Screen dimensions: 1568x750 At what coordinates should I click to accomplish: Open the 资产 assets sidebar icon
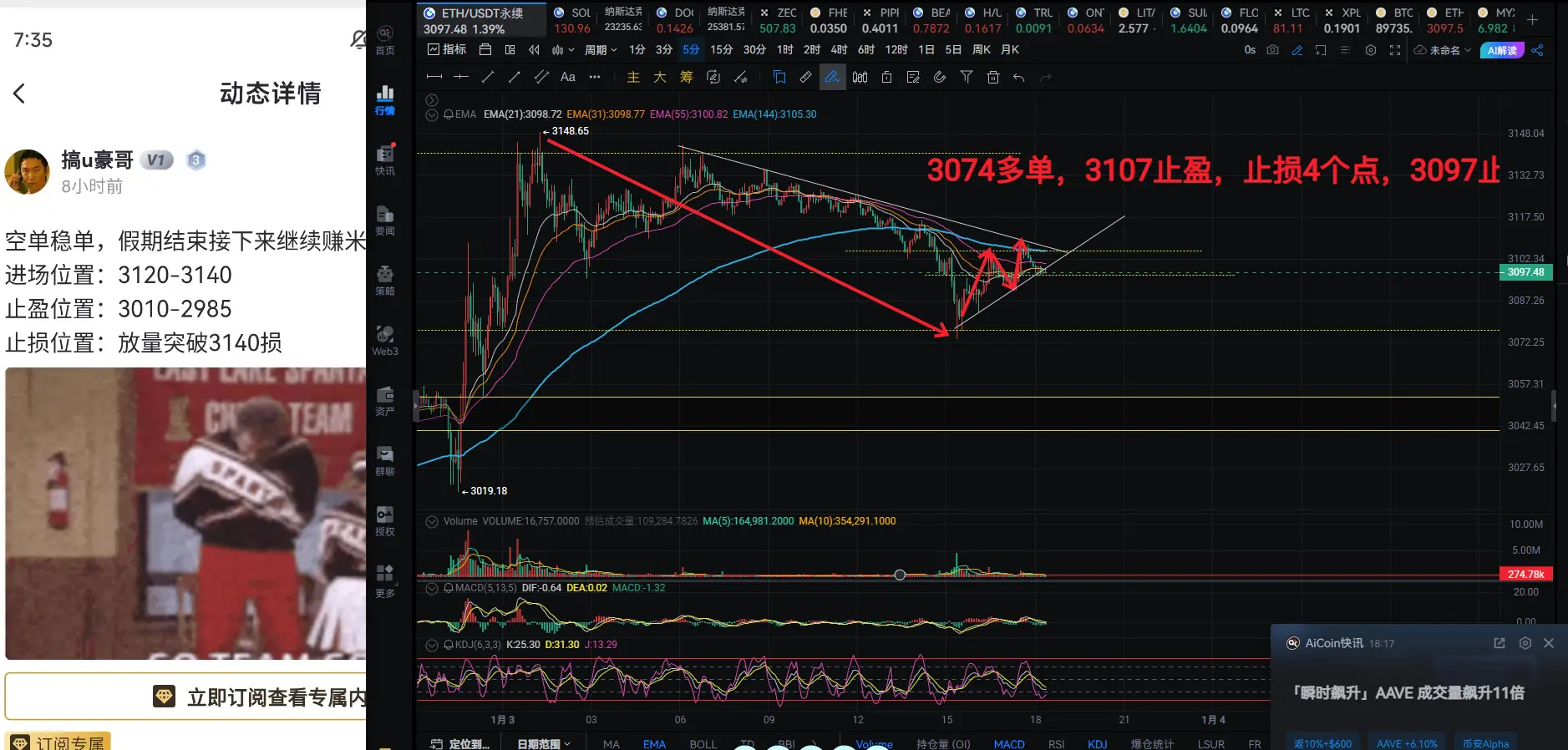coord(384,400)
